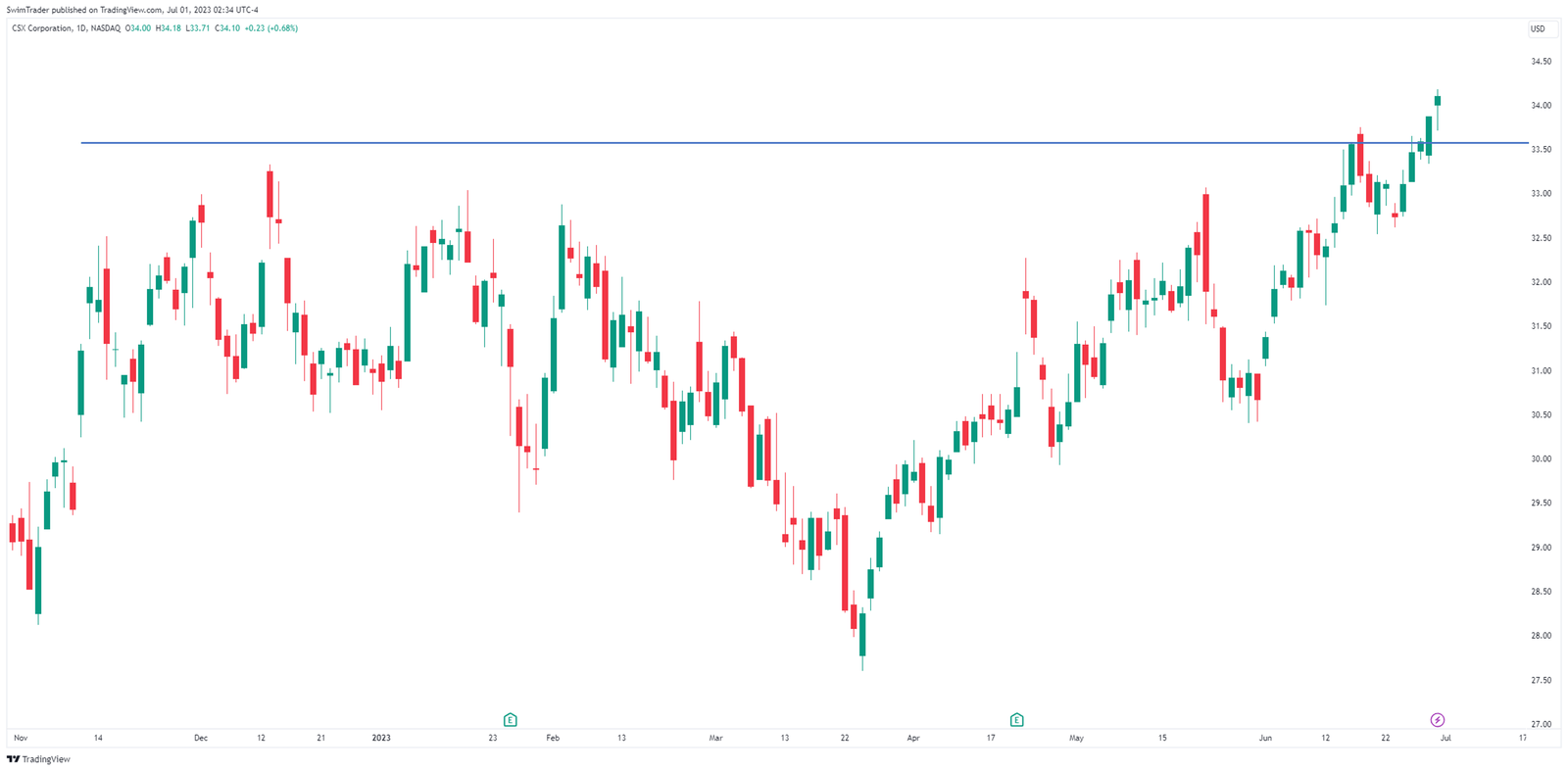Screen dimensions: 1568x771
Task: Click the TradingView logo
Action: point(39,759)
